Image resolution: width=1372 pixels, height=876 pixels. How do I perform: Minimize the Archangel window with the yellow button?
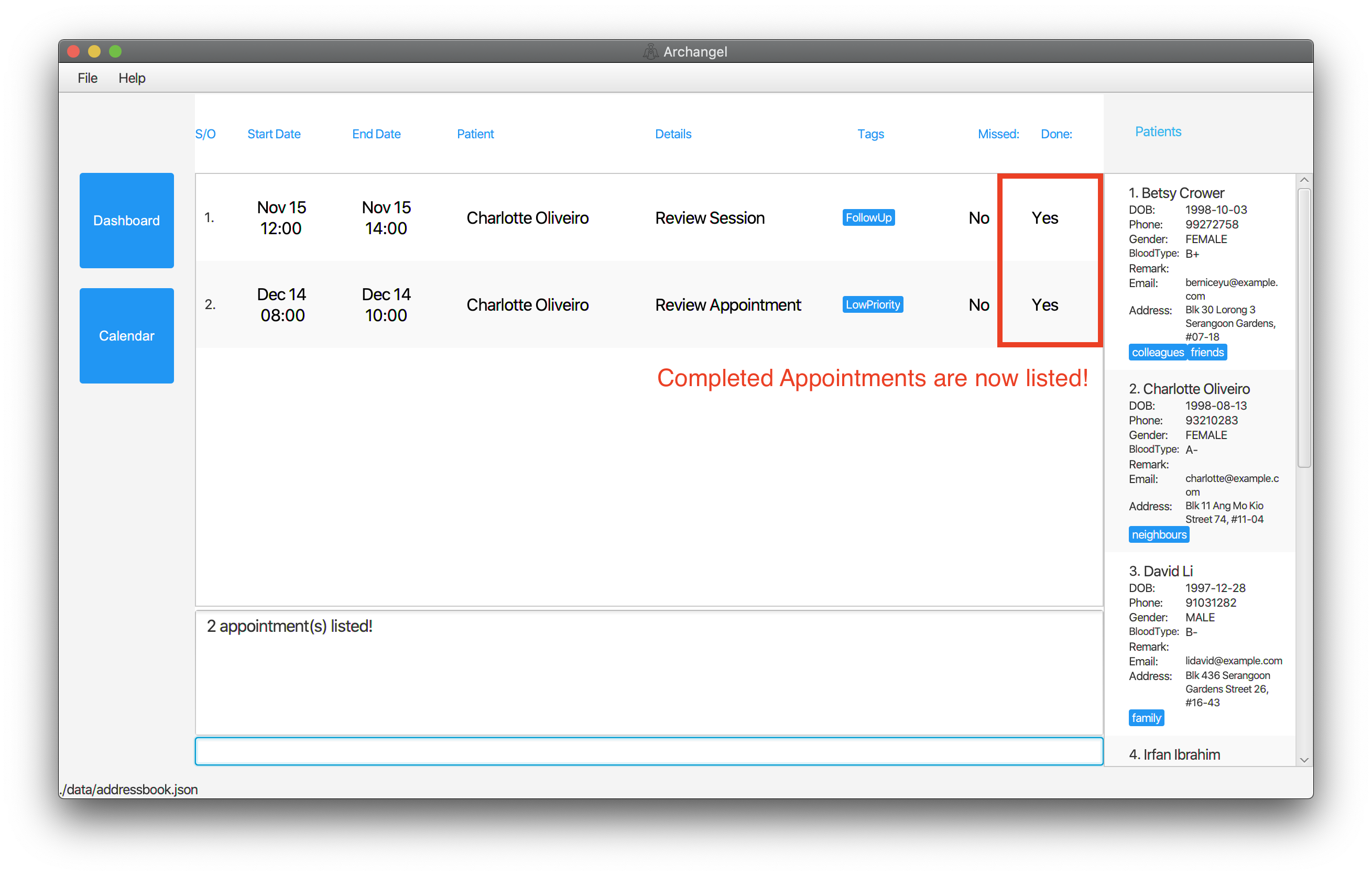94,52
